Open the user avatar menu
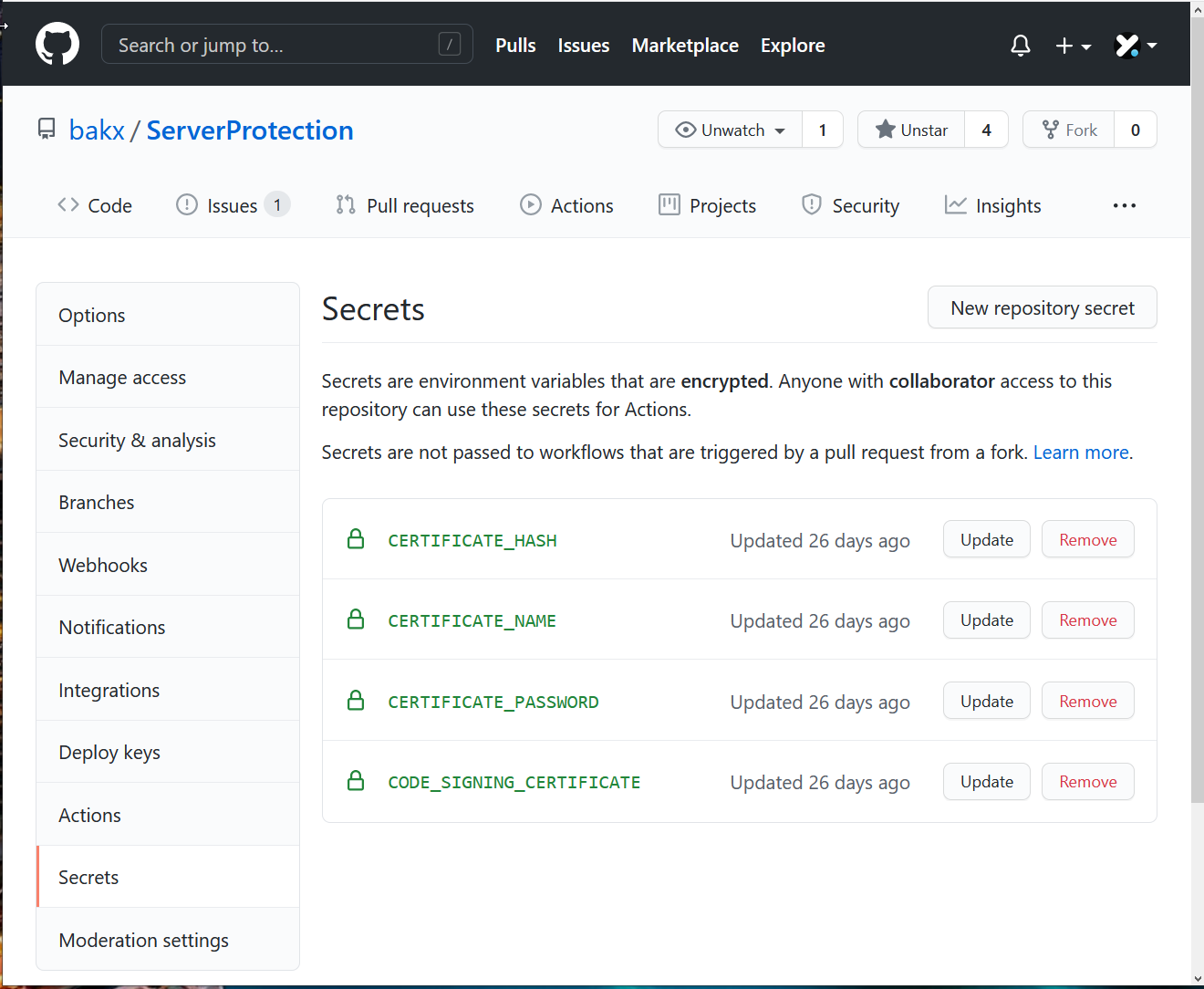The image size is (1204, 989). coord(1136,46)
